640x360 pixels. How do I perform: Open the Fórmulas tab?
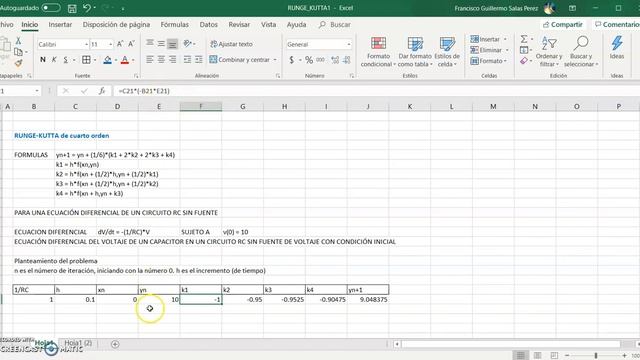(175, 24)
